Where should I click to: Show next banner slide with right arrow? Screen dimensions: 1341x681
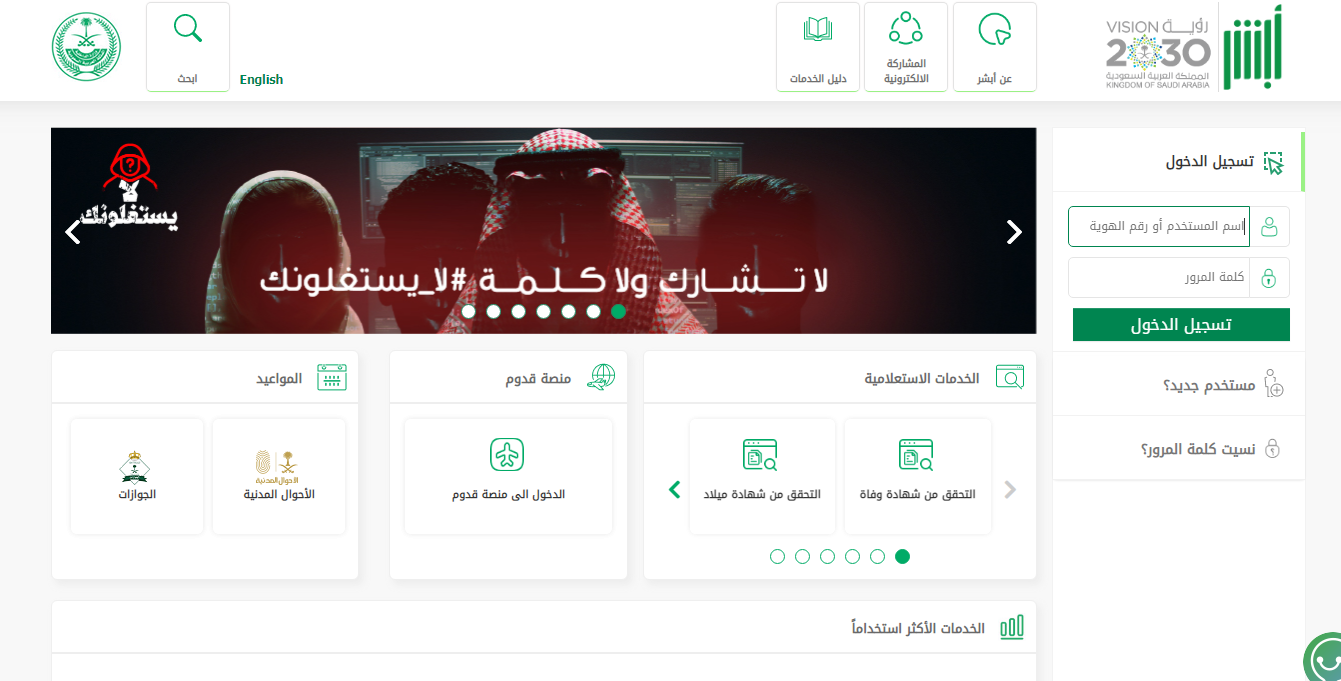click(1014, 232)
